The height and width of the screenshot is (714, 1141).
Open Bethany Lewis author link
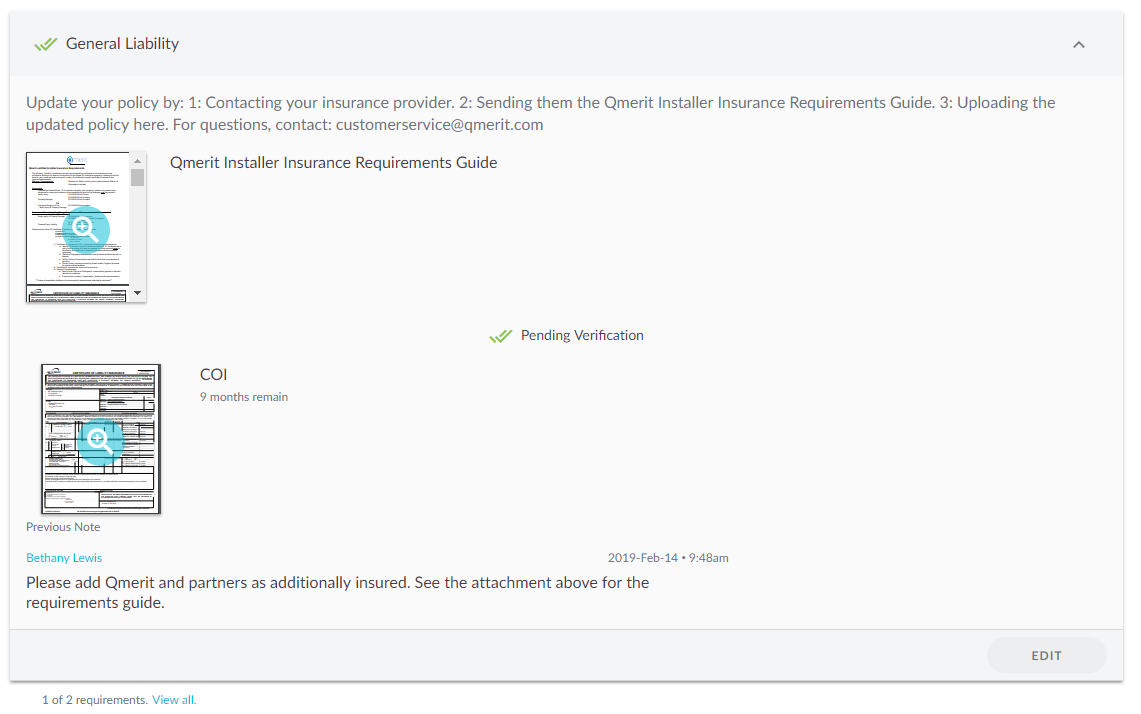(64, 558)
